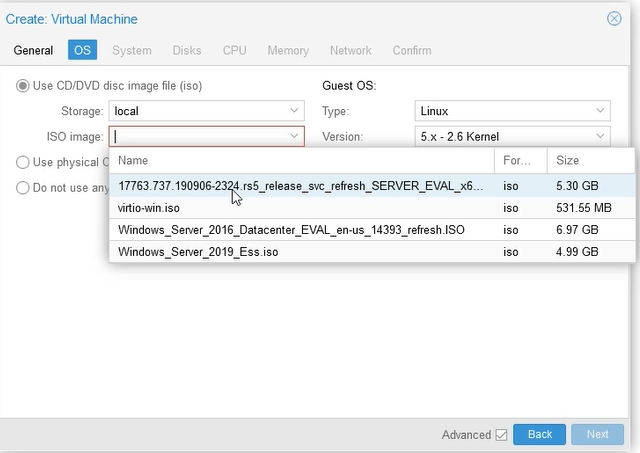Sort the list by Name column header
Image resolution: width=640 pixels, height=453 pixels.
click(300, 160)
